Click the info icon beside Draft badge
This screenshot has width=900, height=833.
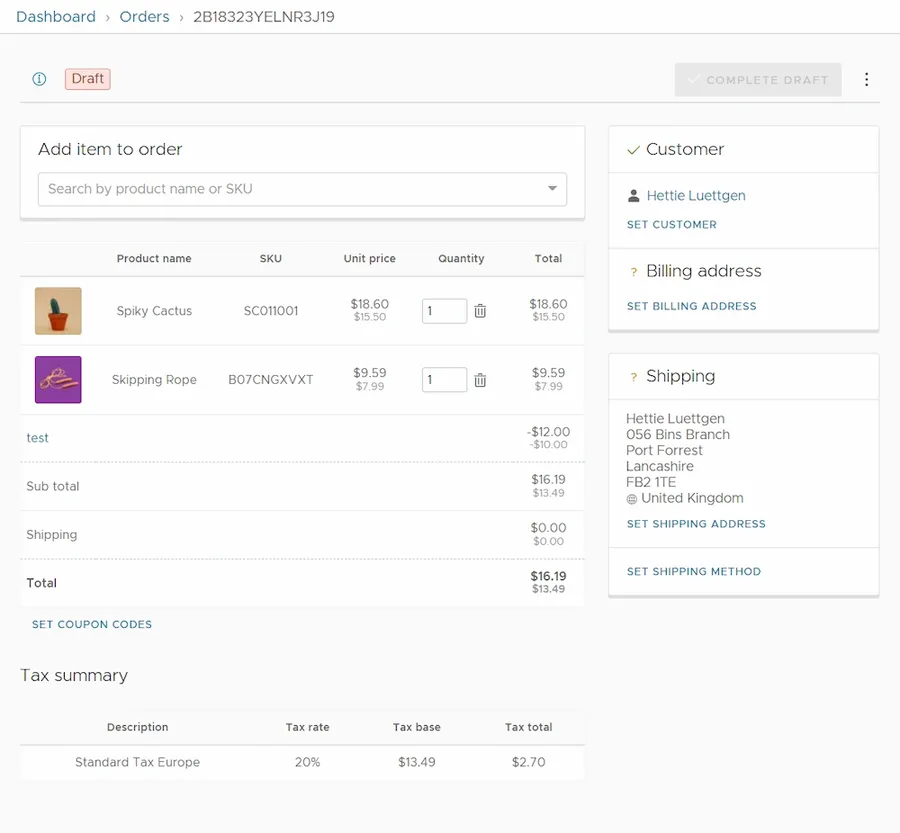(x=40, y=79)
